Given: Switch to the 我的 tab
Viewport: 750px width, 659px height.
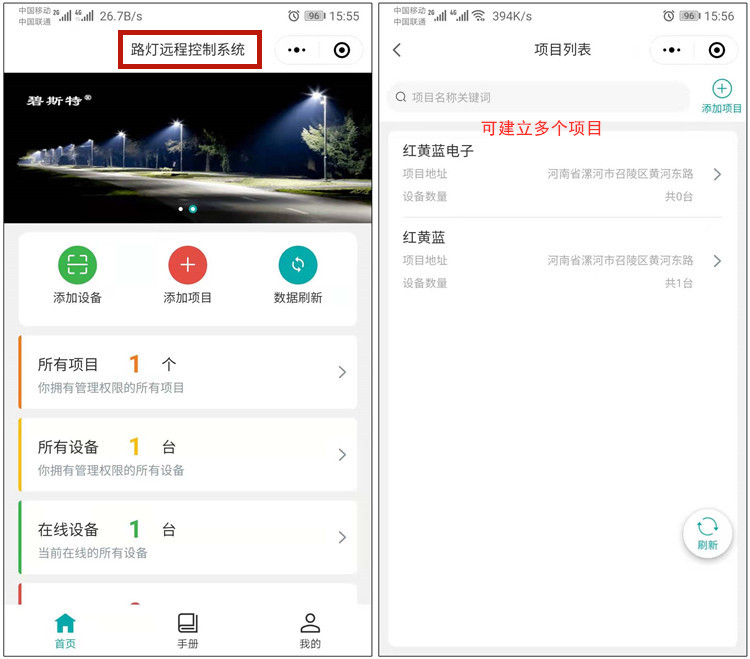Looking at the screenshot, I should [310, 630].
